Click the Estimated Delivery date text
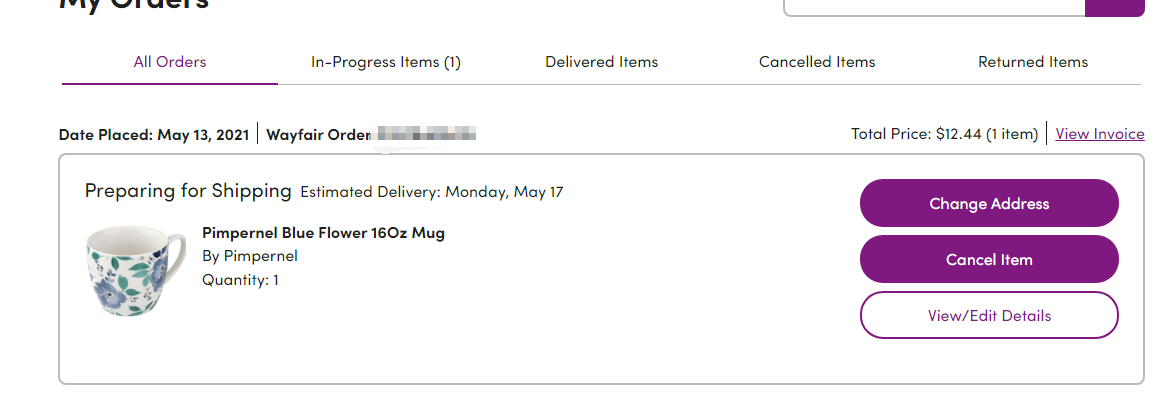 [x=432, y=192]
